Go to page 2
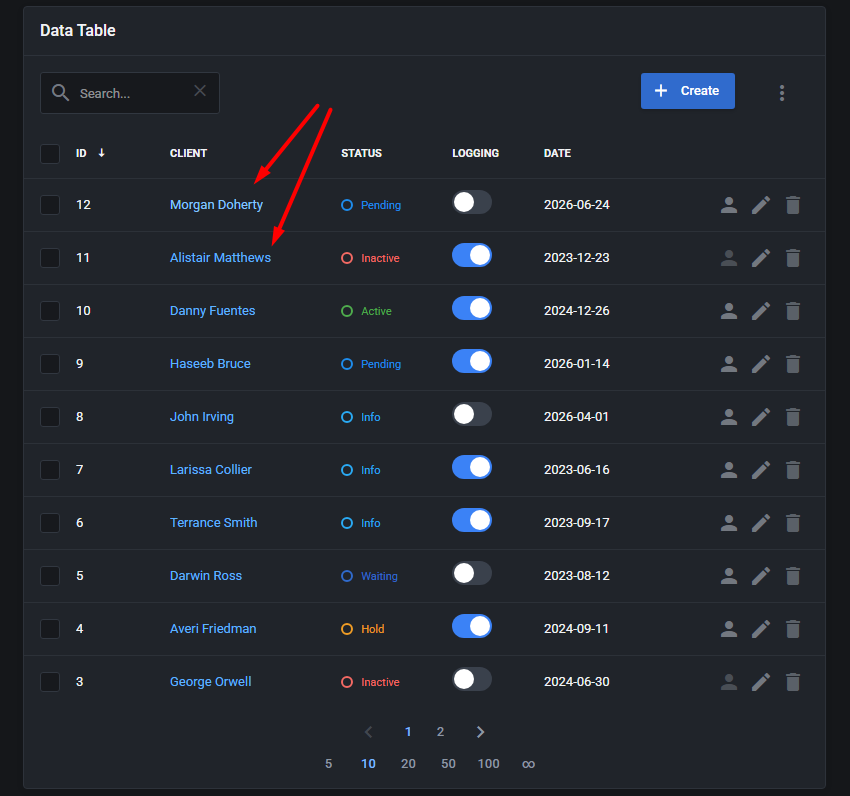Image resolution: width=850 pixels, height=796 pixels. [x=440, y=732]
